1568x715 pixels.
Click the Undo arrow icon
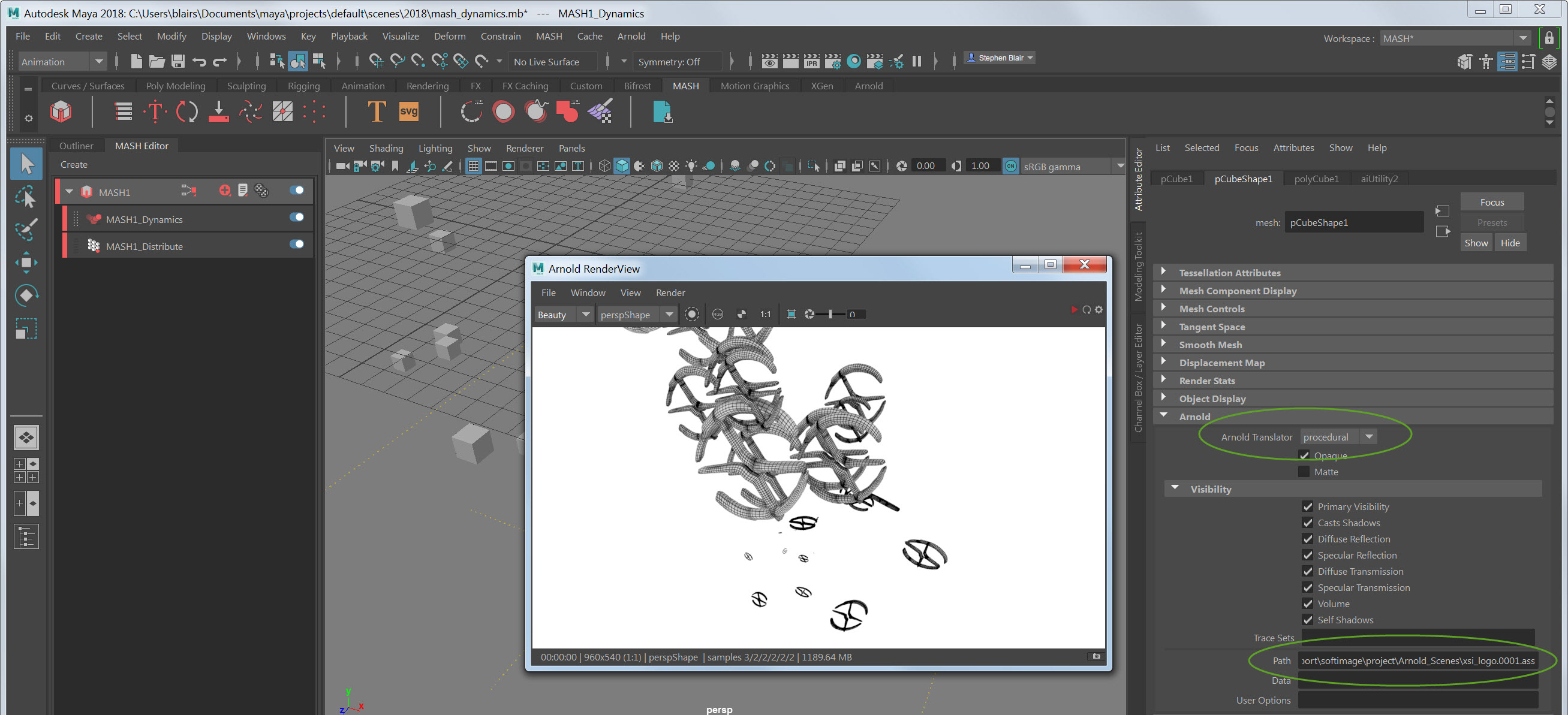click(x=199, y=62)
